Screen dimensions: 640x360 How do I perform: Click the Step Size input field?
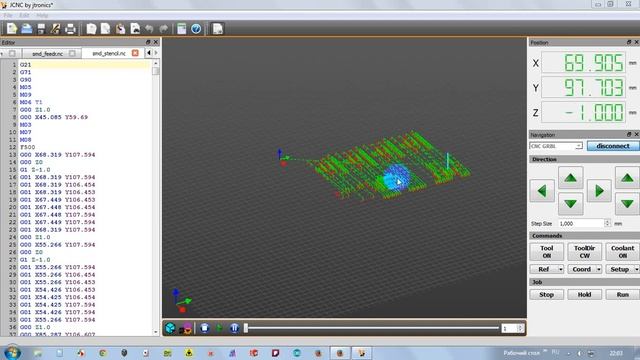coord(581,224)
